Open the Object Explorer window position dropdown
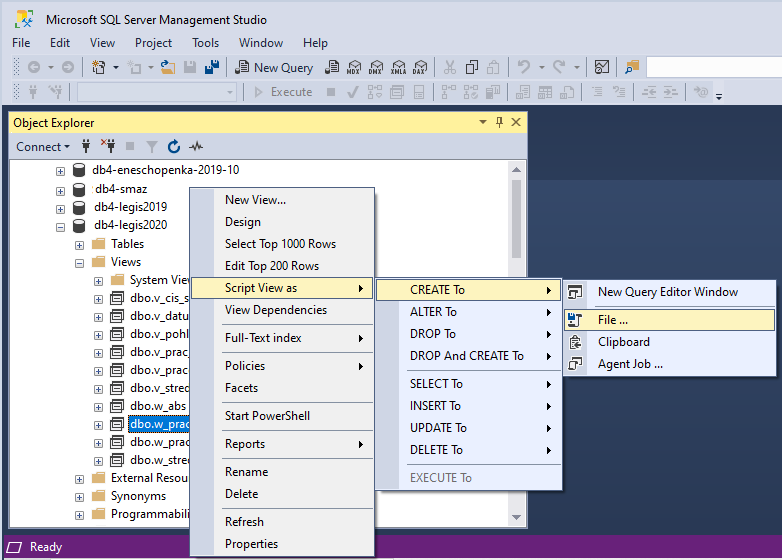The image size is (782, 560). click(x=483, y=122)
